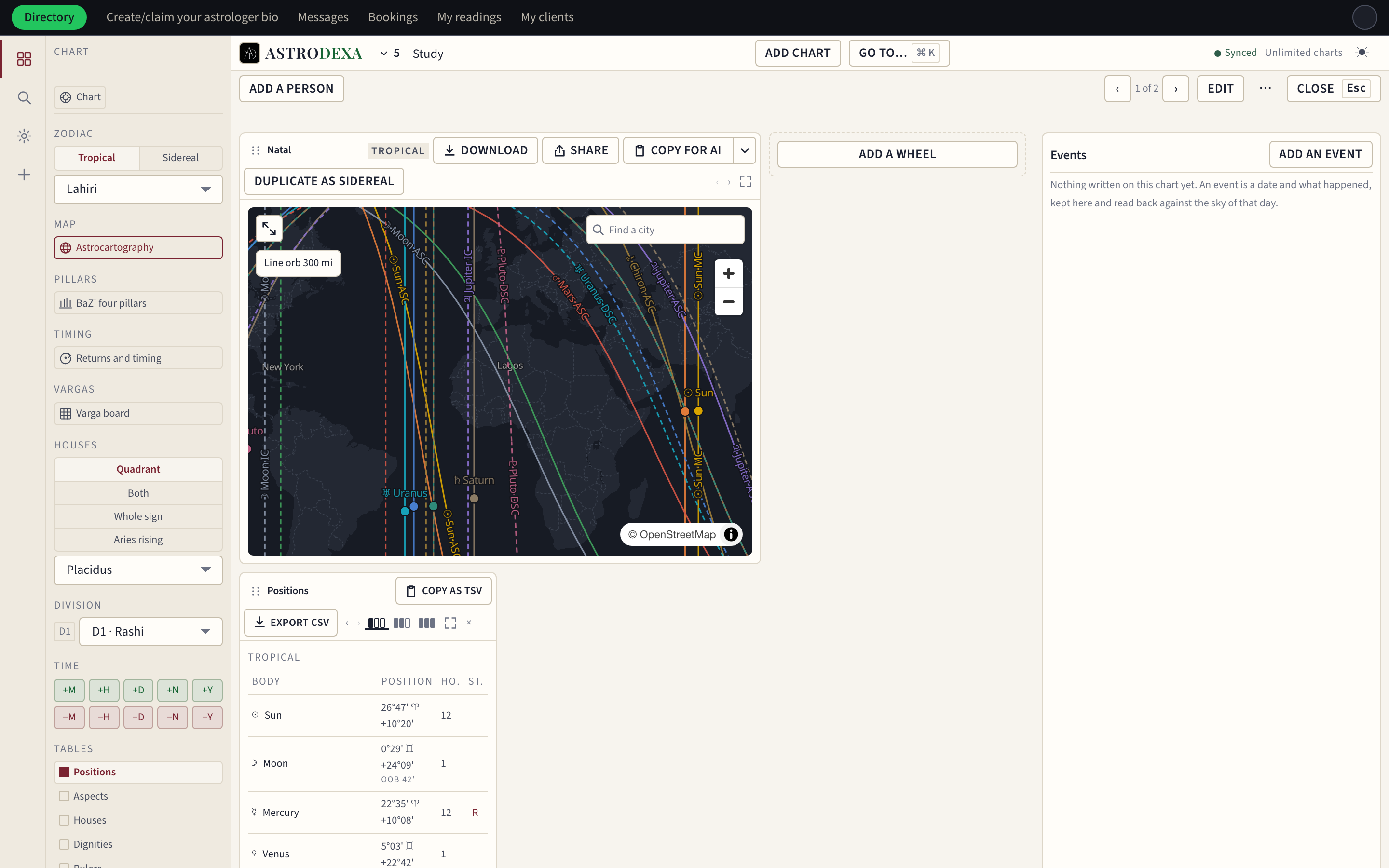1389x868 pixels.
Task: Enable the Dignities table checkbox
Action: [64, 844]
